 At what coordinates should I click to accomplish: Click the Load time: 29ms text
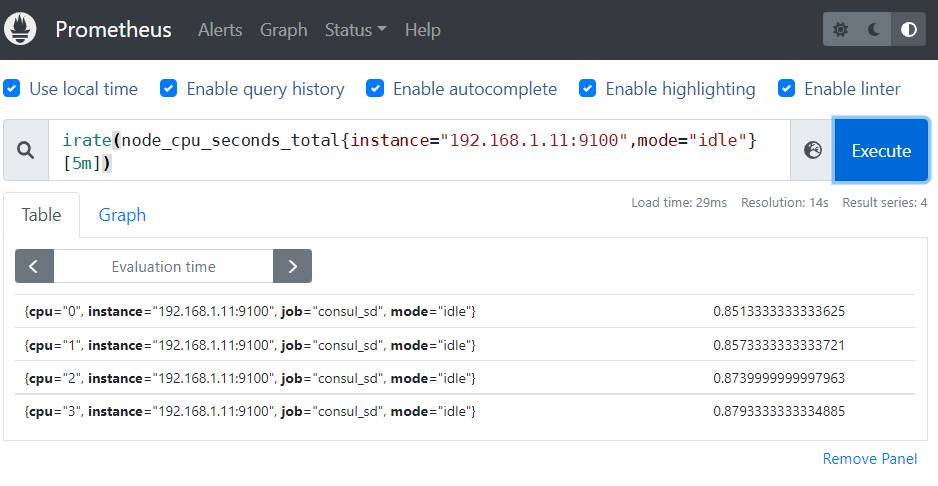679,202
